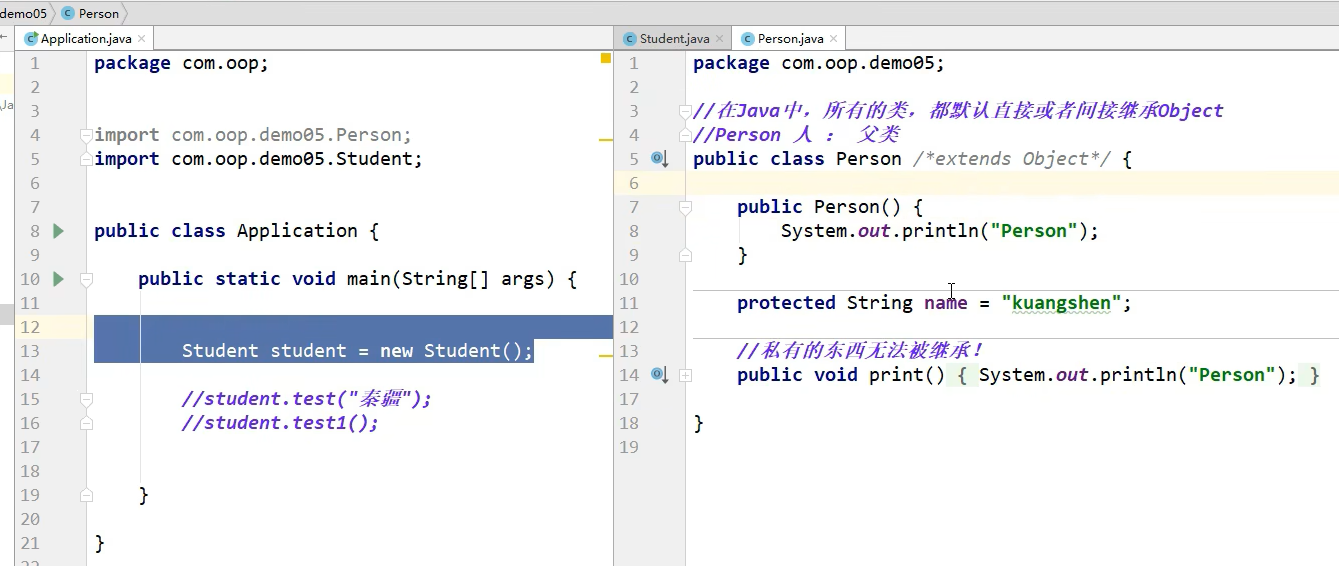
Task: Close the Person.java tab
Action: [x=833, y=39]
